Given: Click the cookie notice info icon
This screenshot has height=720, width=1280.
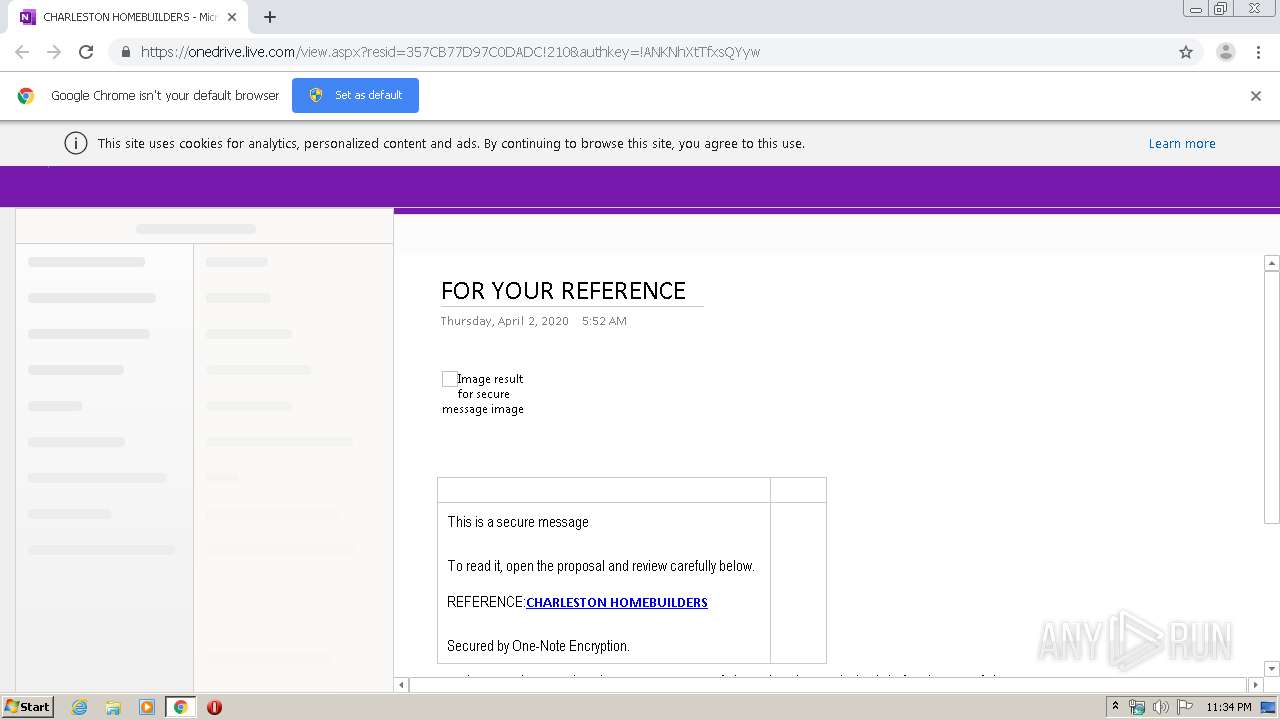Looking at the screenshot, I should (x=76, y=143).
